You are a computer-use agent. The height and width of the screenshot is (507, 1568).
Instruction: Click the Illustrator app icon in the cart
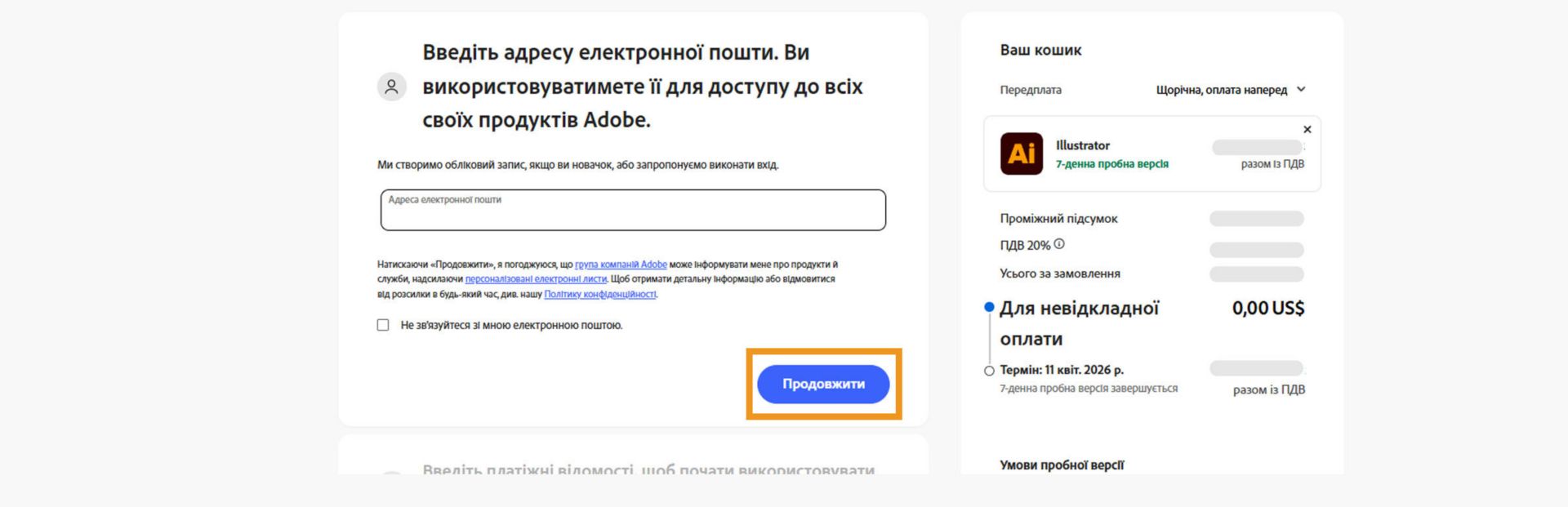[x=1022, y=152]
